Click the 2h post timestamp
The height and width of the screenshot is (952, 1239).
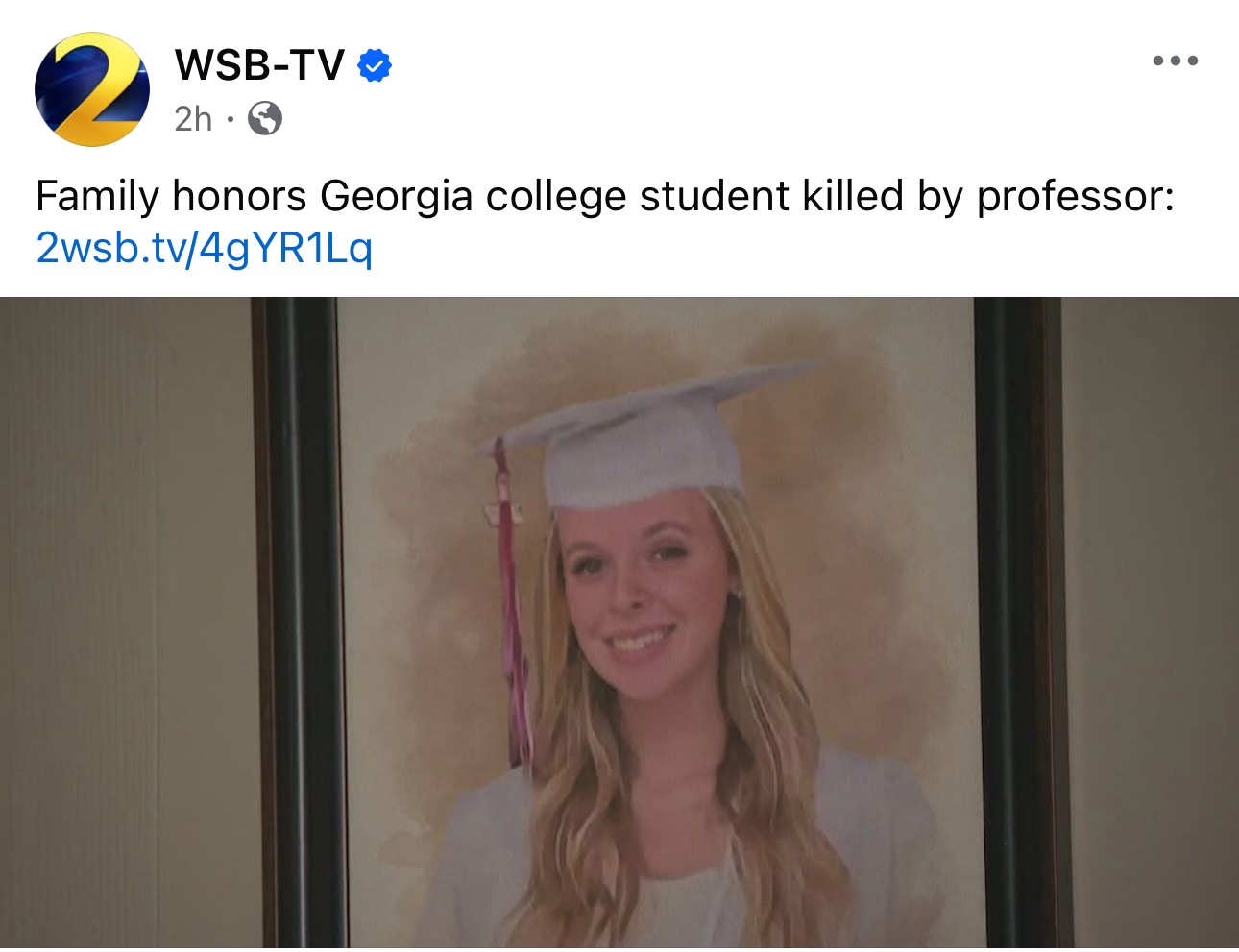point(193,119)
